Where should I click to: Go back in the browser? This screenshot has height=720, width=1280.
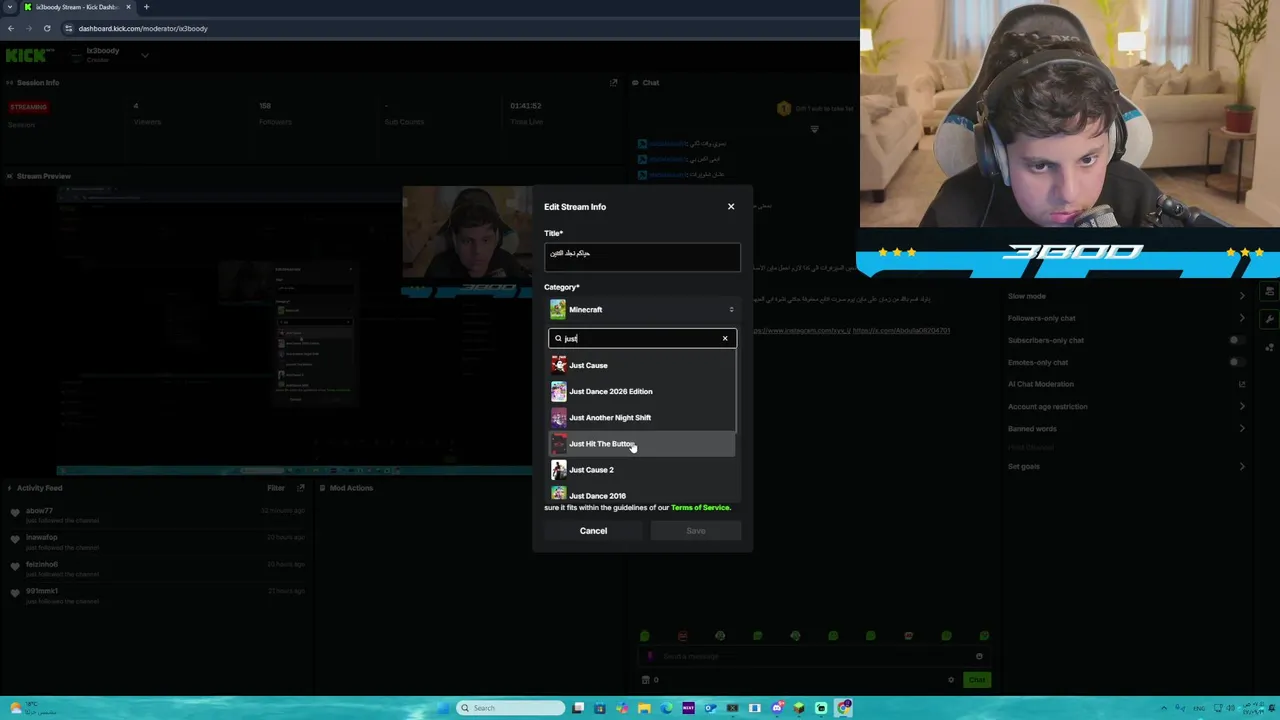click(11, 28)
